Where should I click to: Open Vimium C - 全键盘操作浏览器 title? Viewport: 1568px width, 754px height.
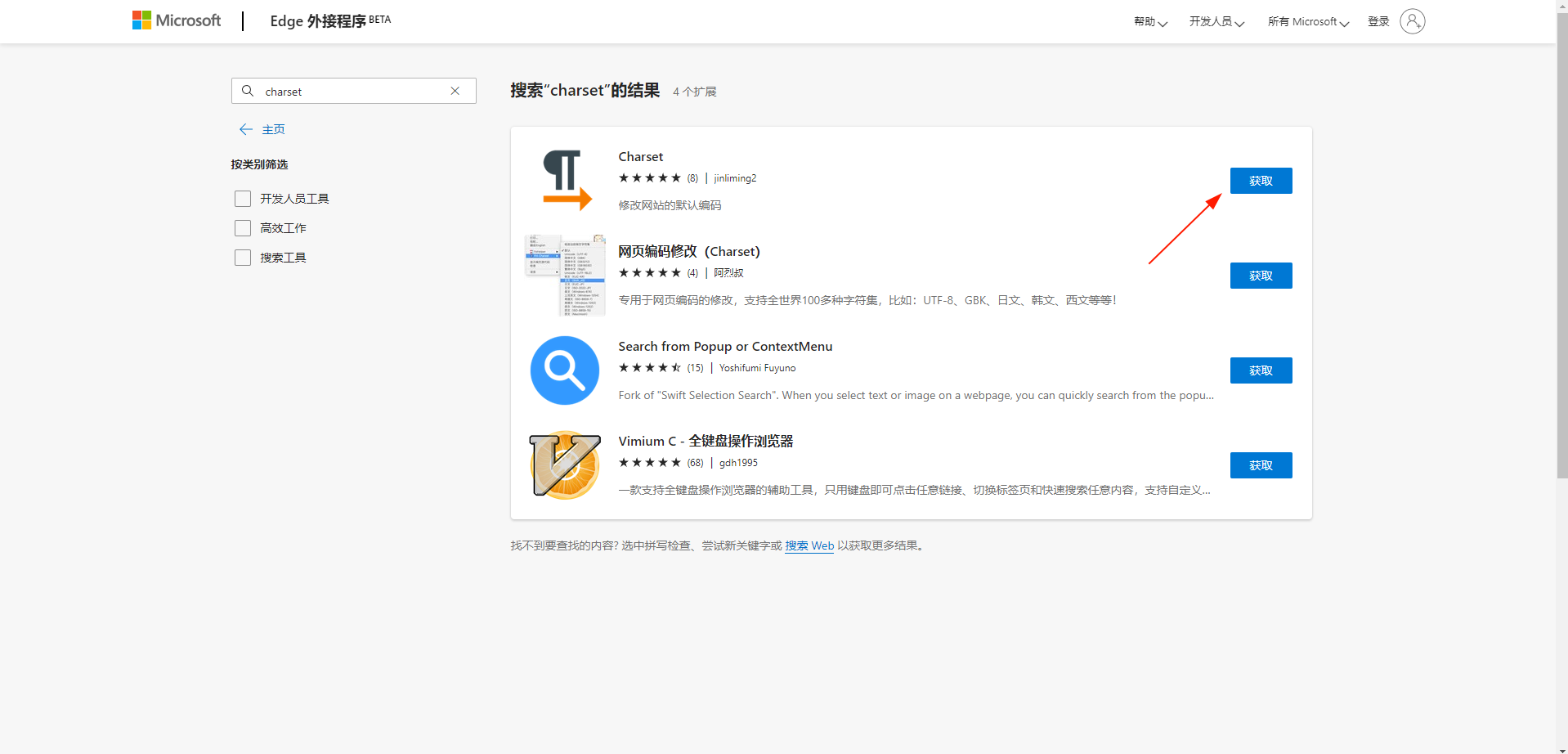pyautogui.click(x=706, y=441)
